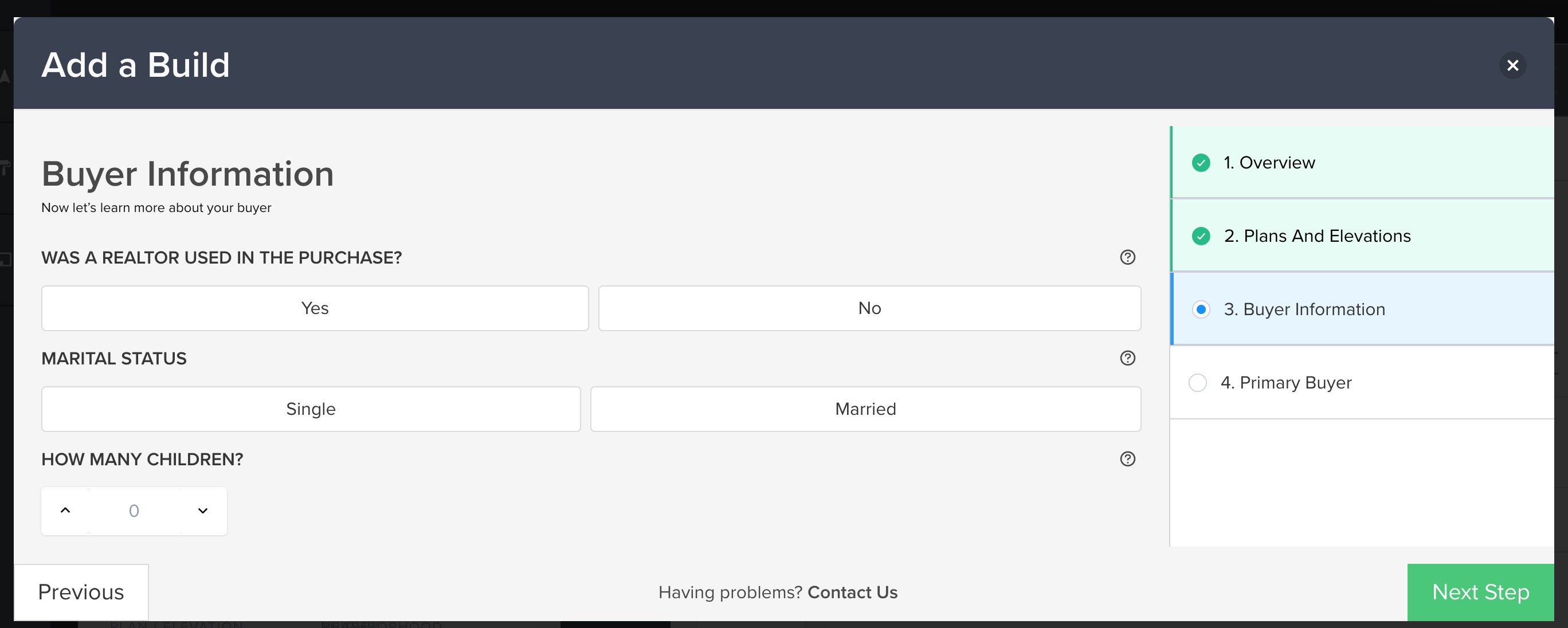Click the Next Step button
This screenshot has width=1568, height=628.
coord(1480,592)
